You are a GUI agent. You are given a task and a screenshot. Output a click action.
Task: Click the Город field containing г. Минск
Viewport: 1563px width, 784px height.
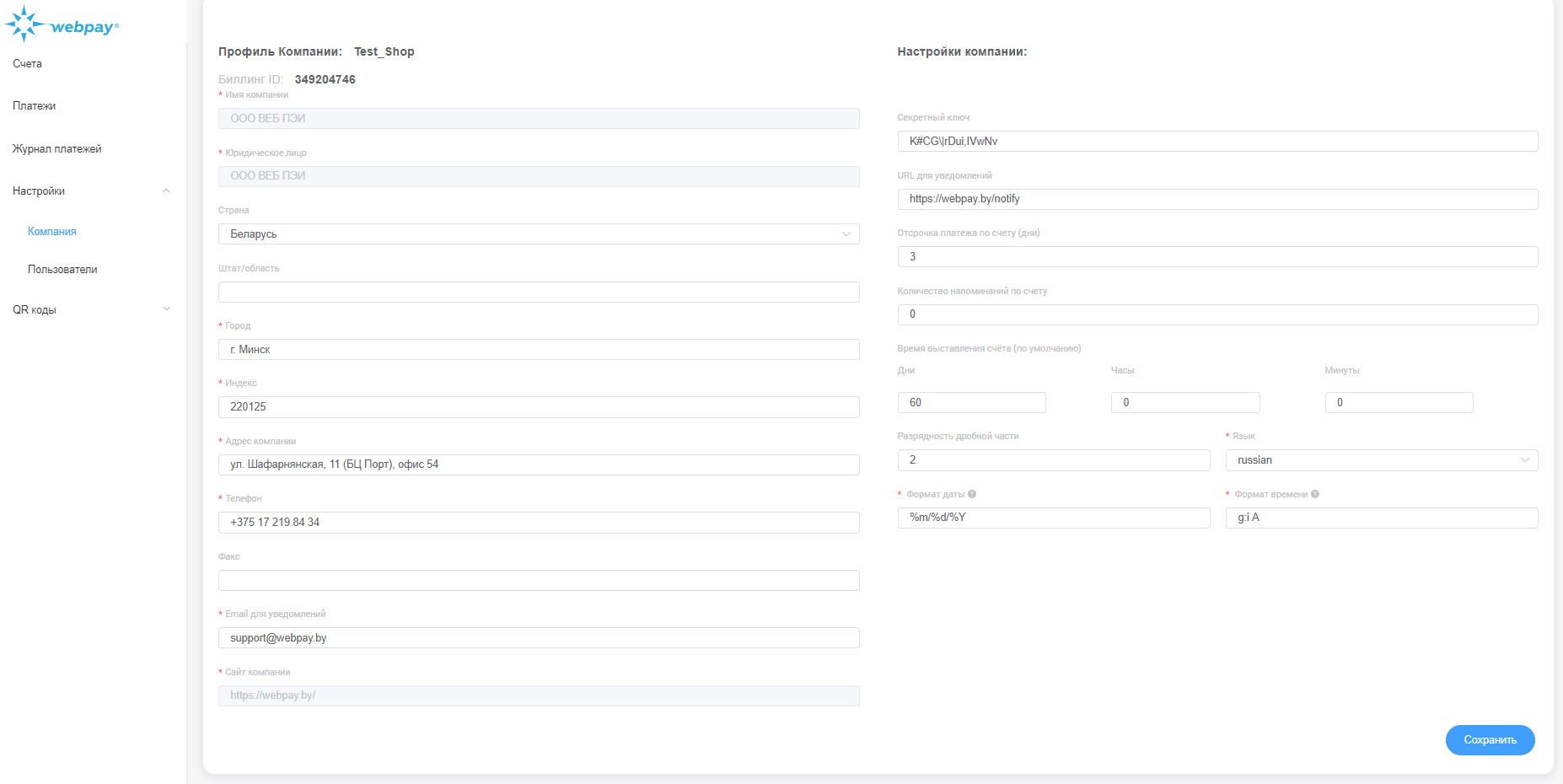coord(538,350)
